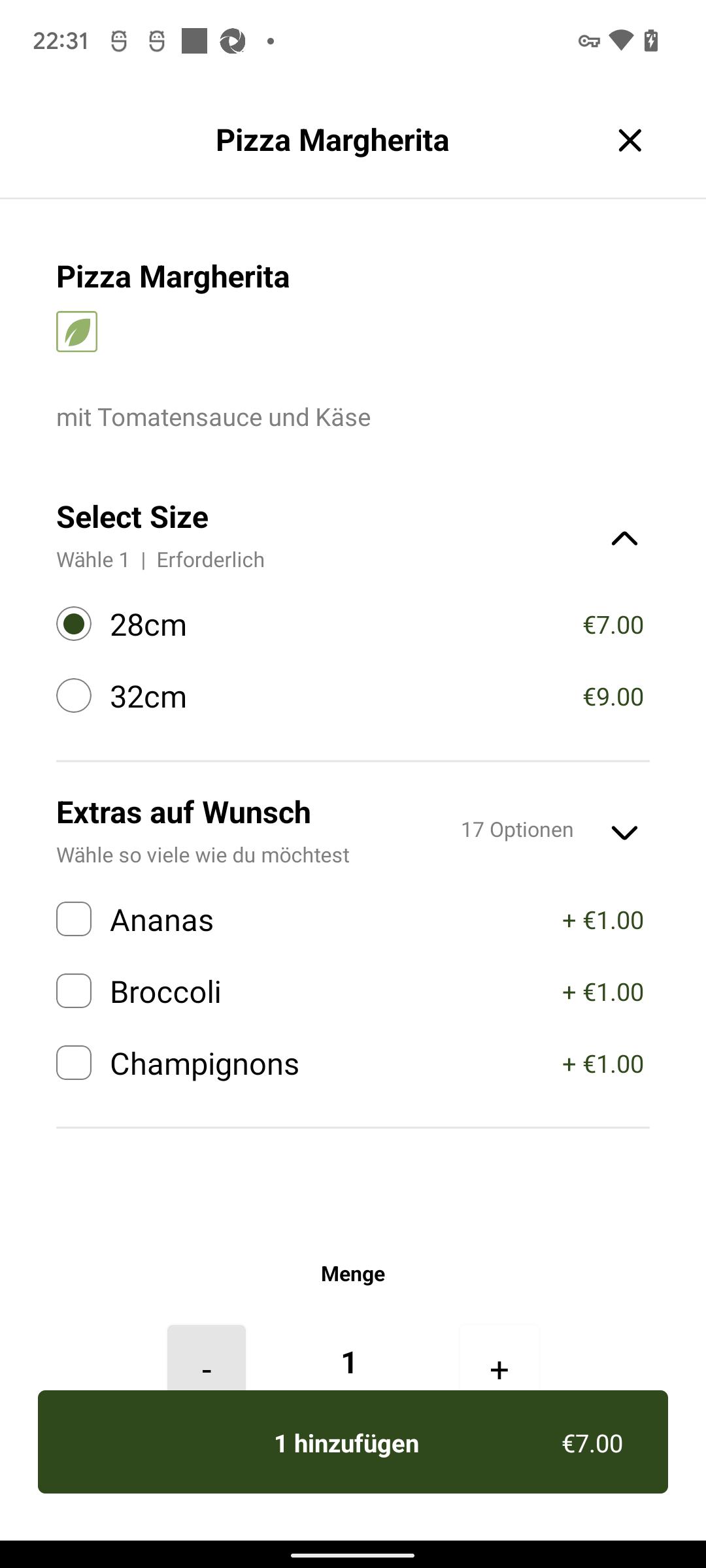Screen dimensions: 706x1568
Task: Collapse the Select Size section
Action: tap(624, 538)
